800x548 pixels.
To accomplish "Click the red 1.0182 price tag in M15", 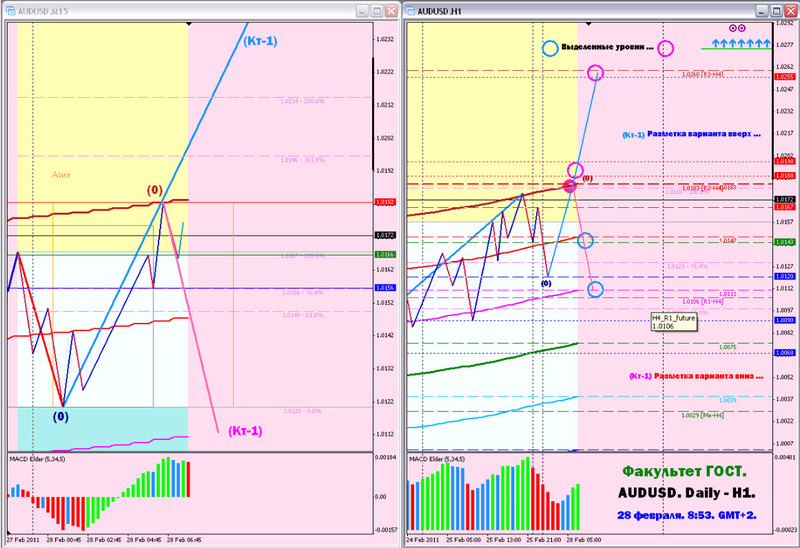I will coord(385,202).
